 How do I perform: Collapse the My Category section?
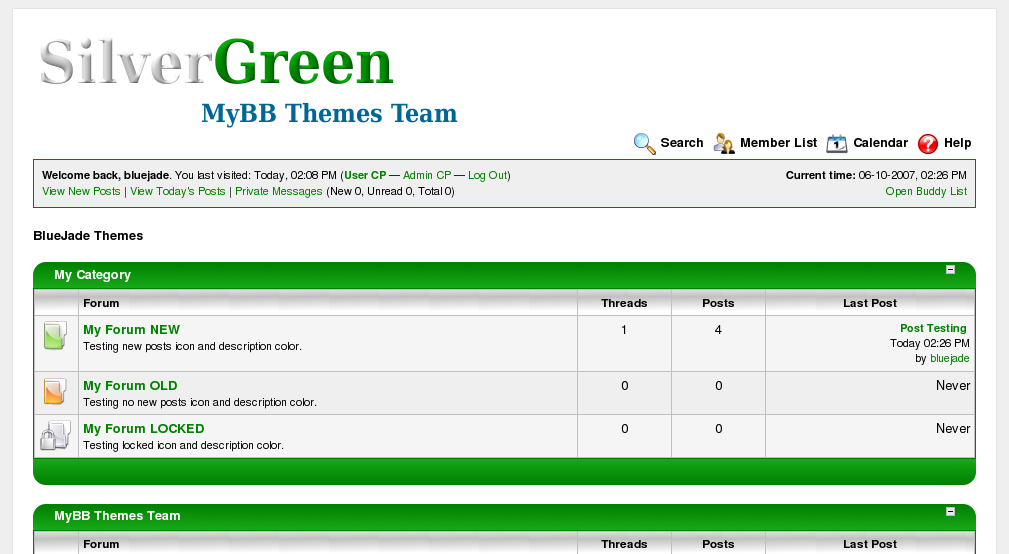(x=950, y=270)
